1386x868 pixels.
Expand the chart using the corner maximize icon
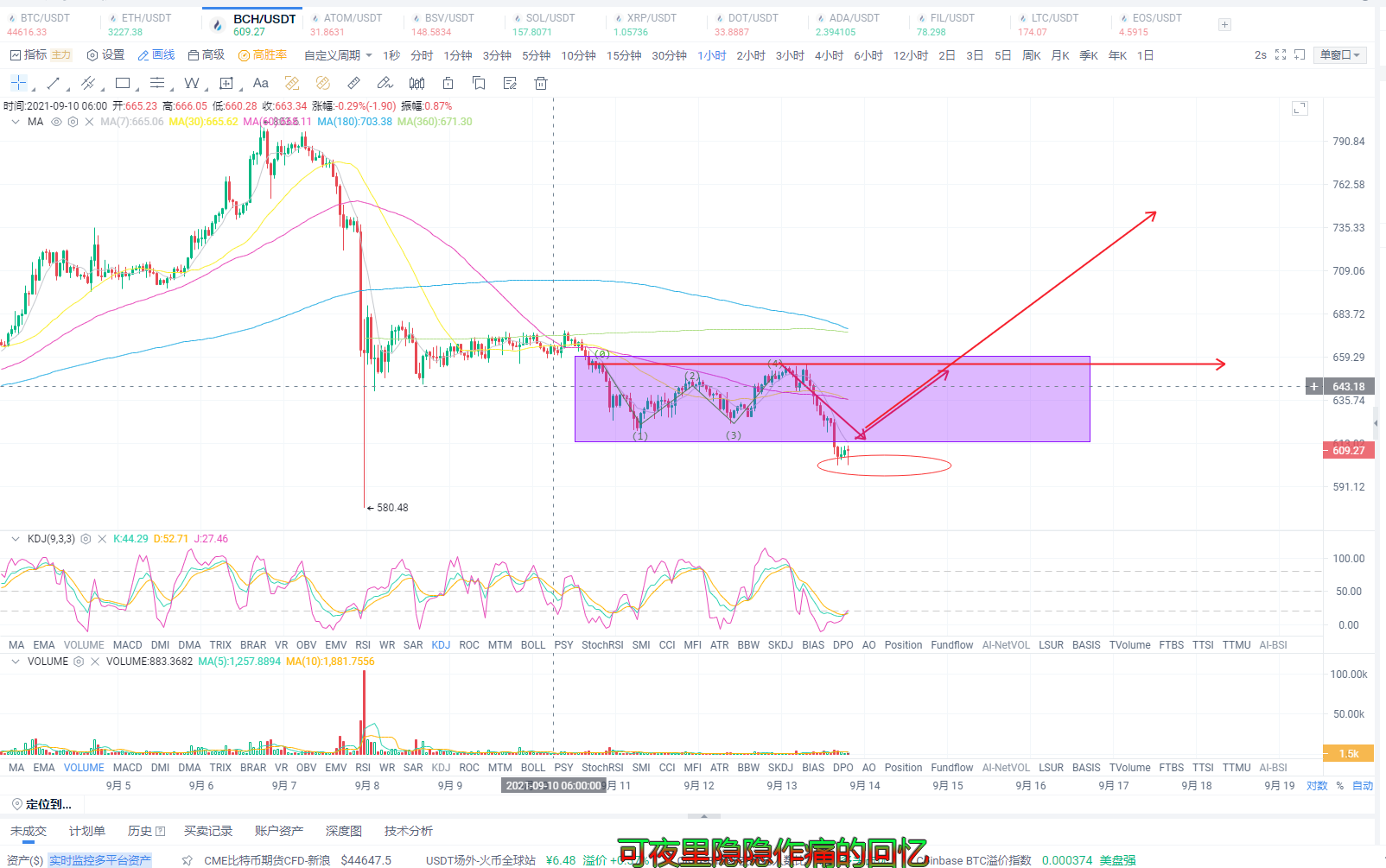point(1300,108)
